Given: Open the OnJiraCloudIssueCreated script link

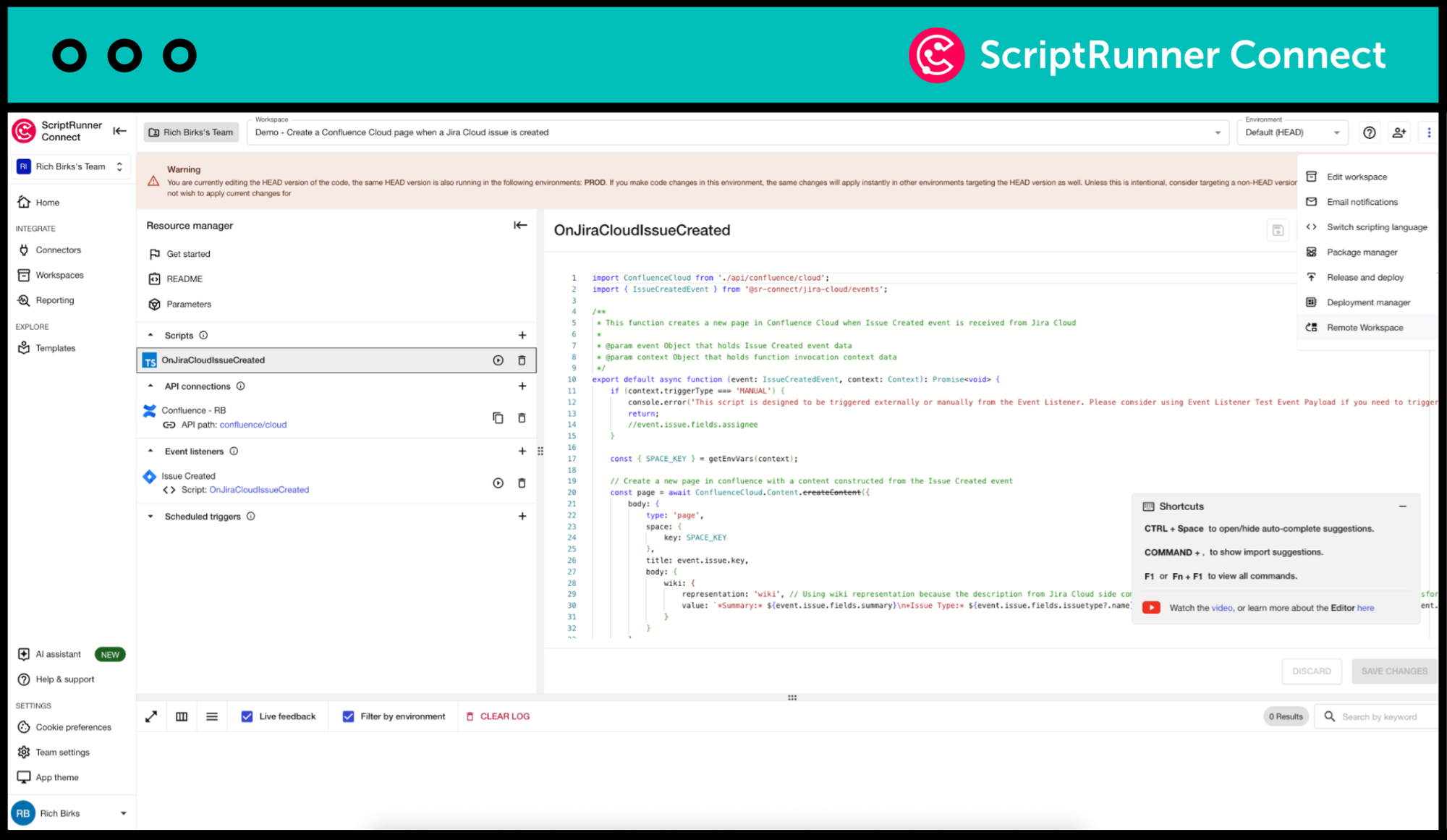Looking at the screenshot, I should (x=259, y=490).
